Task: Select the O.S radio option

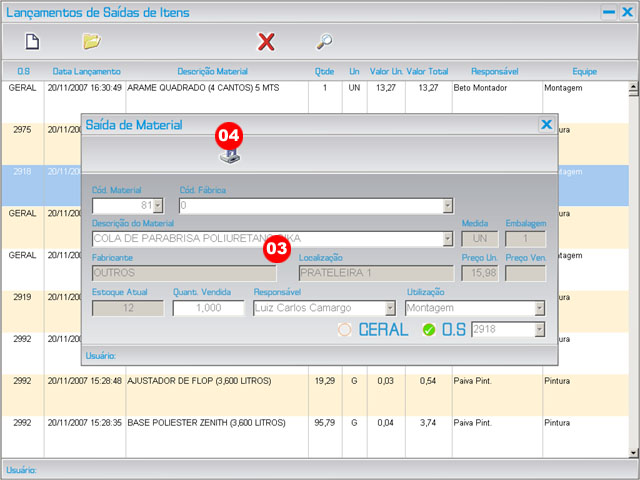Action: coord(429,330)
